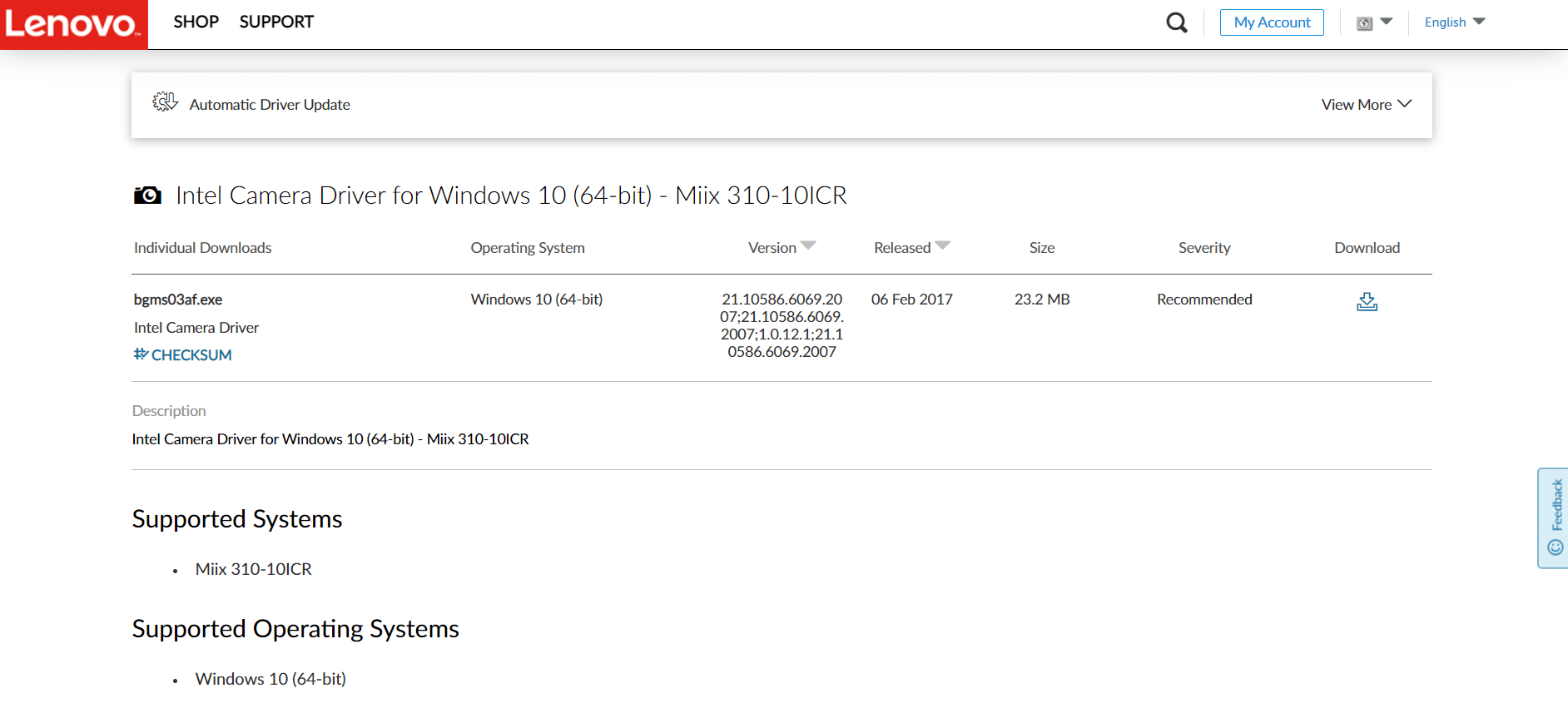The image size is (1568, 718).
Task: Open the CHECKSUM link
Action: 183,355
